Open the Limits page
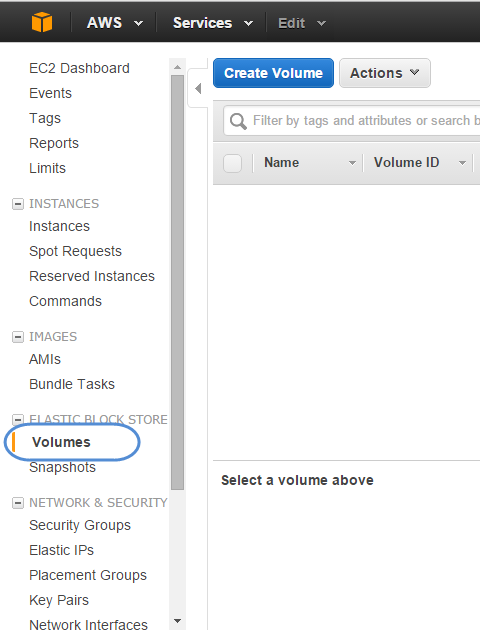Viewport: 480px width, 637px height. tap(48, 168)
